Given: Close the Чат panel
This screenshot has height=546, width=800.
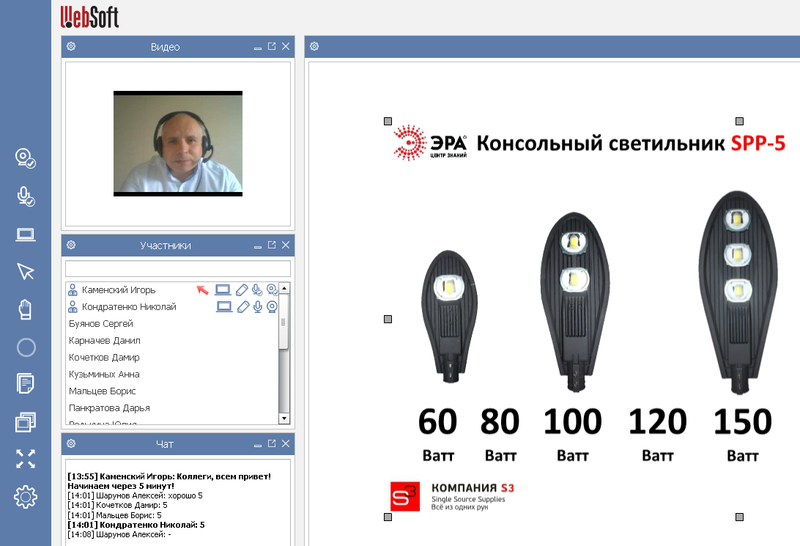Looking at the screenshot, I should 286,443.
